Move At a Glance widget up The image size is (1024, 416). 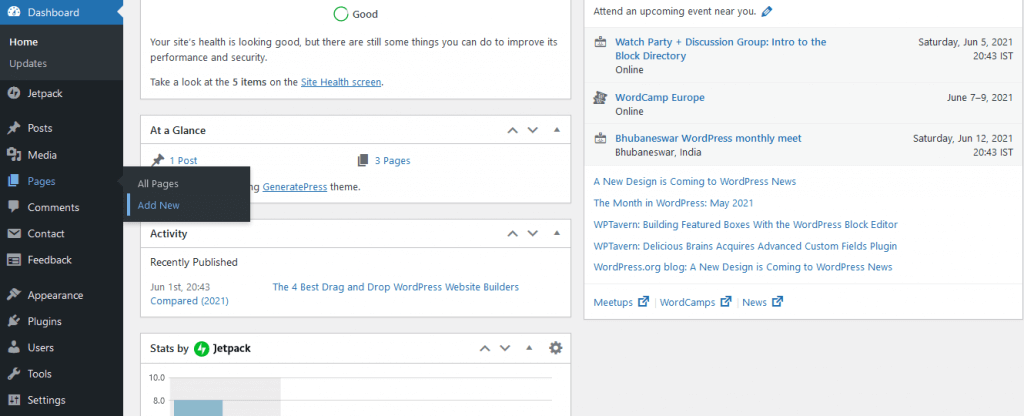point(513,130)
